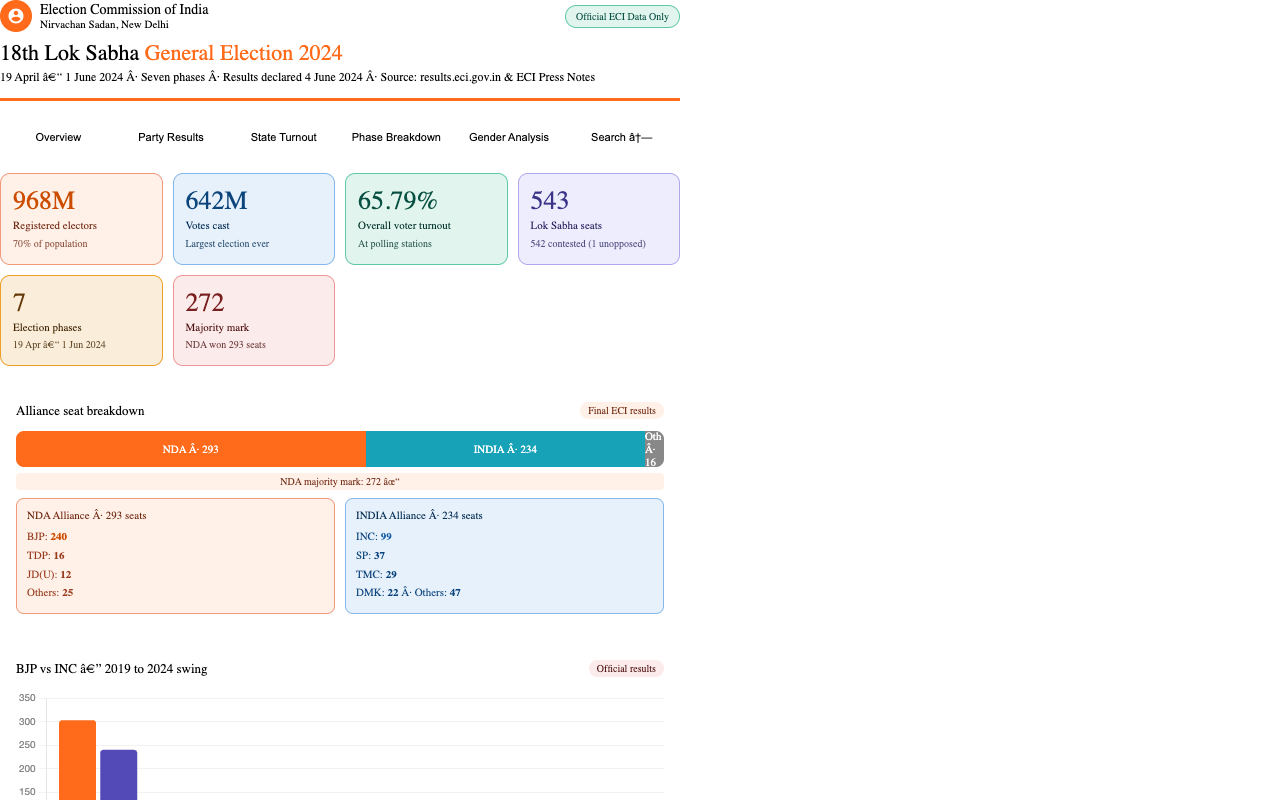Click the teal INDIA 234 bar segment
This screenshot has height=800, width=1280.
pyautogui.click(x=505, y=449)
